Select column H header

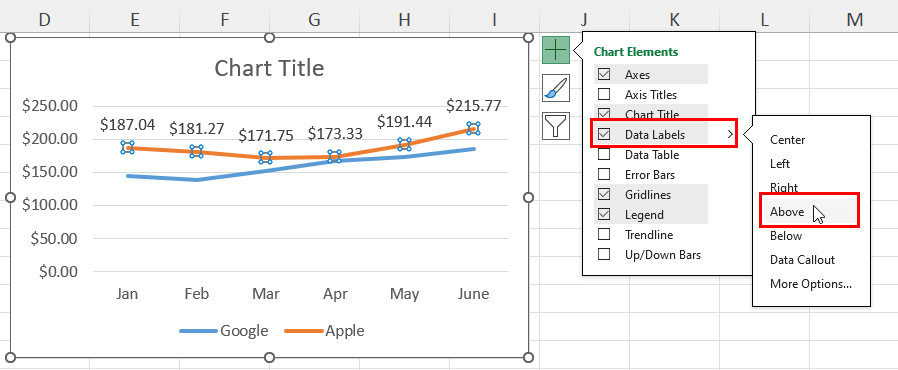pyautogui.click(x=404, y=19)
